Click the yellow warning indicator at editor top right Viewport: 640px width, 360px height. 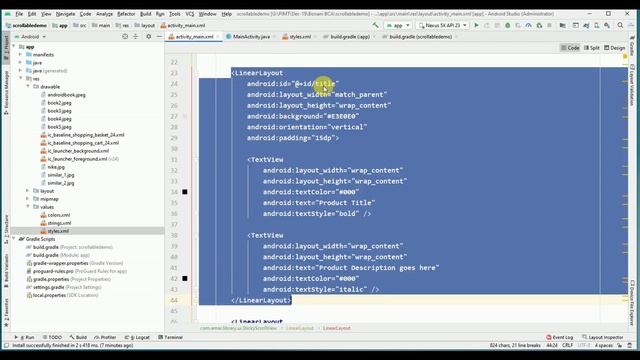point(625,56)
